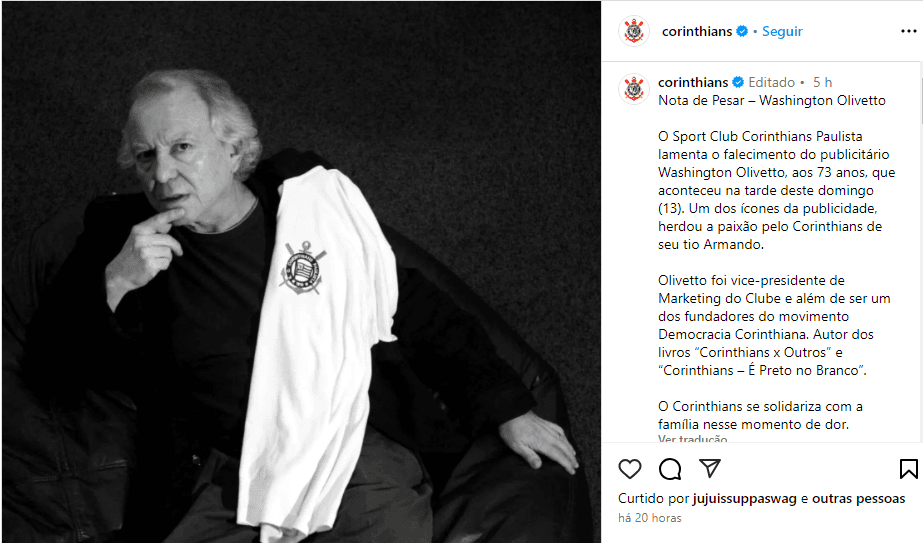Screen dimensions: 923x543
Task: View outras pessoas who liked the post
Action: coord(859,498)
